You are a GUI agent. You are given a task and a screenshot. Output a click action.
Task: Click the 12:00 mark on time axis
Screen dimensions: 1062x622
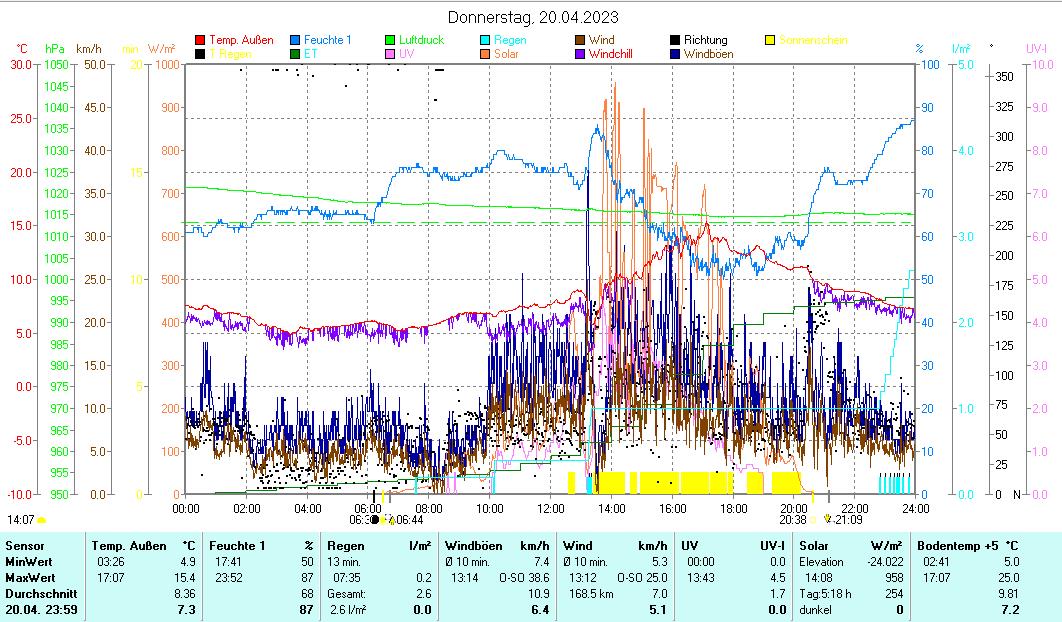pos(551,508)
